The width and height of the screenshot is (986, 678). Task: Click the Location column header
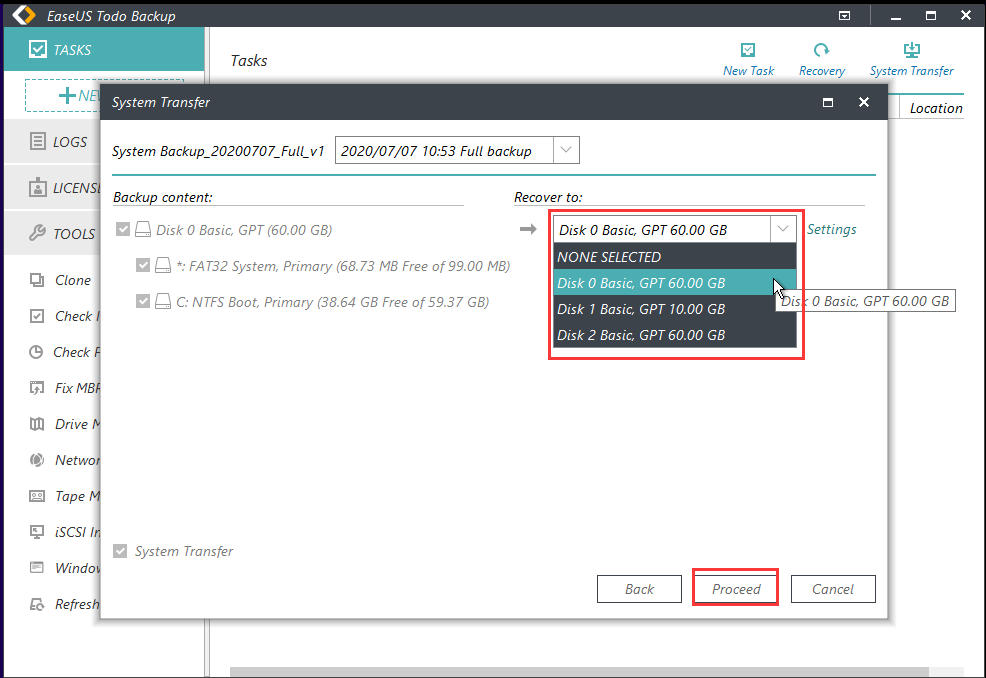[936, 108]
